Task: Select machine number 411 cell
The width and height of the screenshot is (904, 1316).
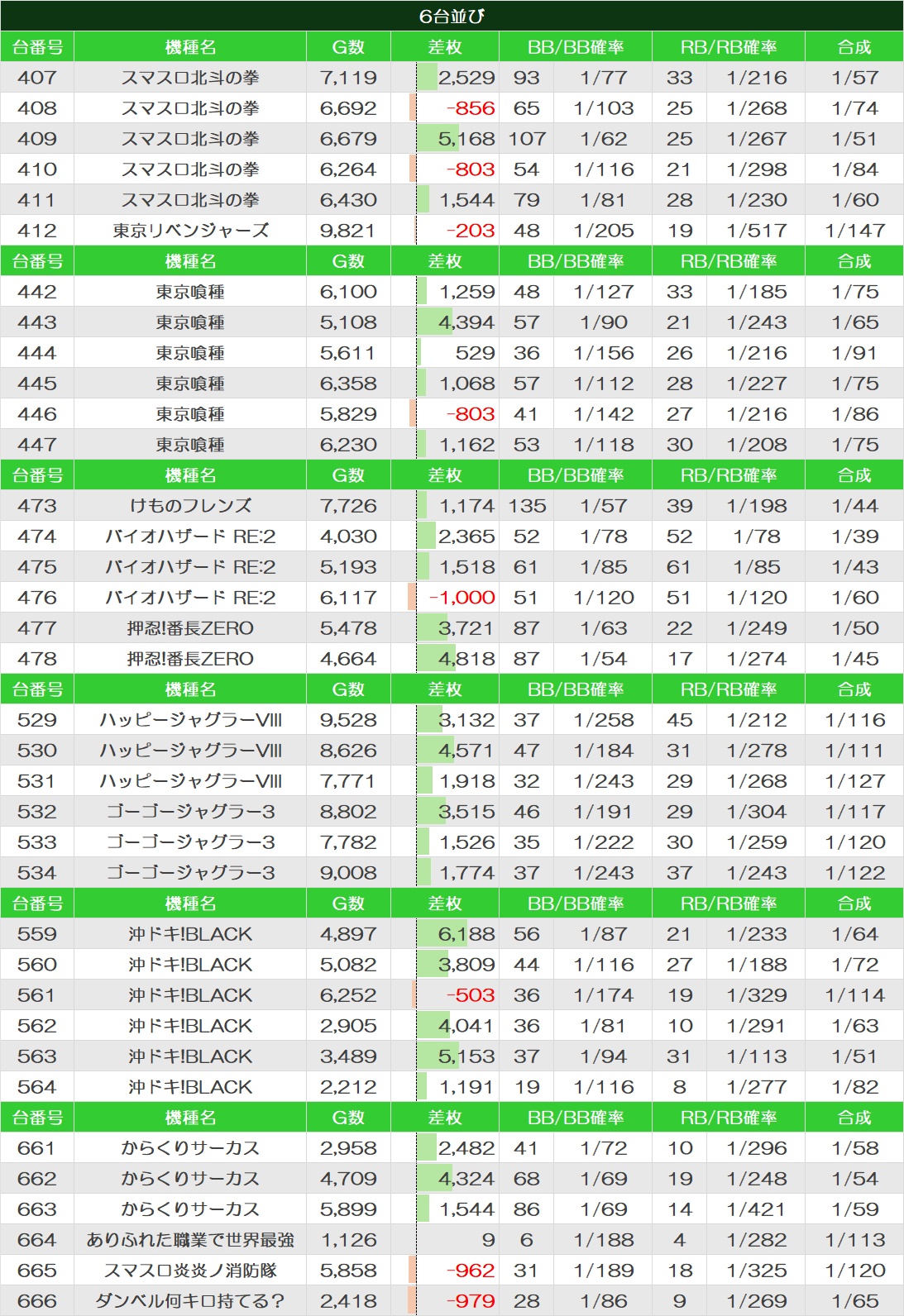Action: coord(37,200)
